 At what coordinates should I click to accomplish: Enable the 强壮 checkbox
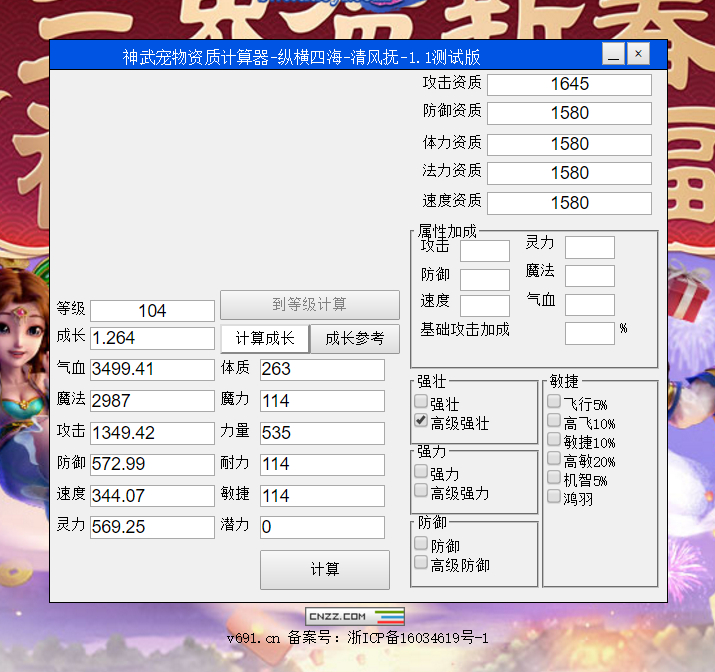[421, 401]
